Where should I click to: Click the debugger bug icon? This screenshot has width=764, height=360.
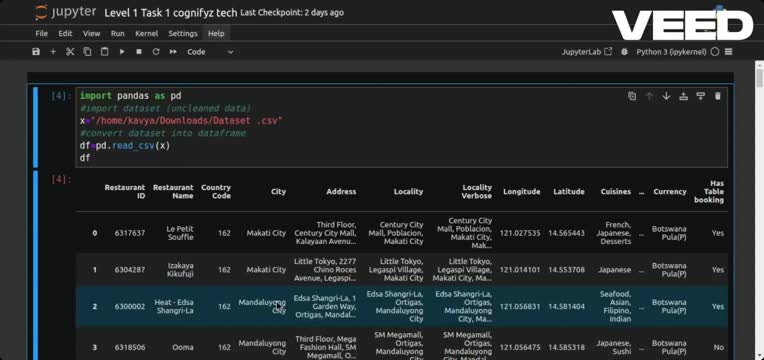tap(625, 52)
